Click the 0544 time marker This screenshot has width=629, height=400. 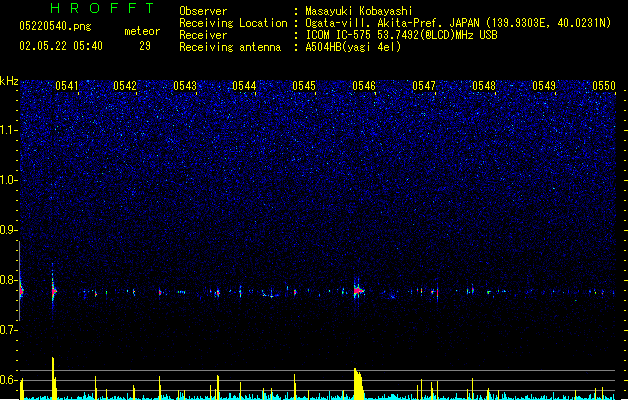tap(244, 86)
